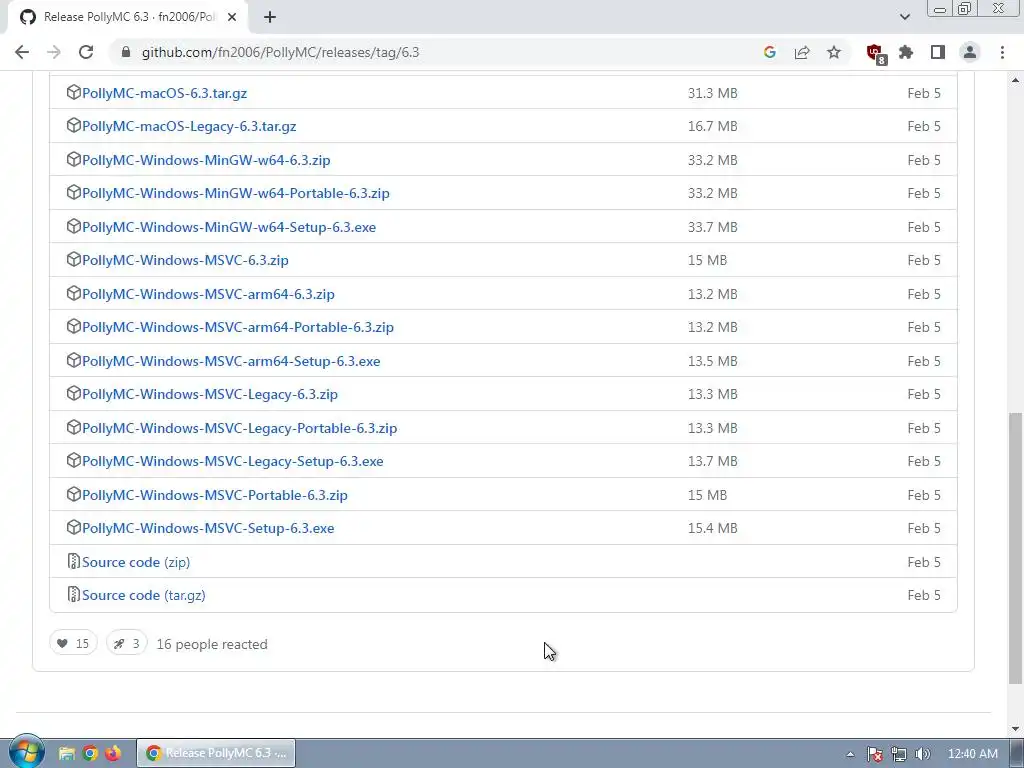Download PollyMC-macOS-Legacy-6.3.tar.gz
The height and width of the screenshot is (768, 1024).
point(189,126)
